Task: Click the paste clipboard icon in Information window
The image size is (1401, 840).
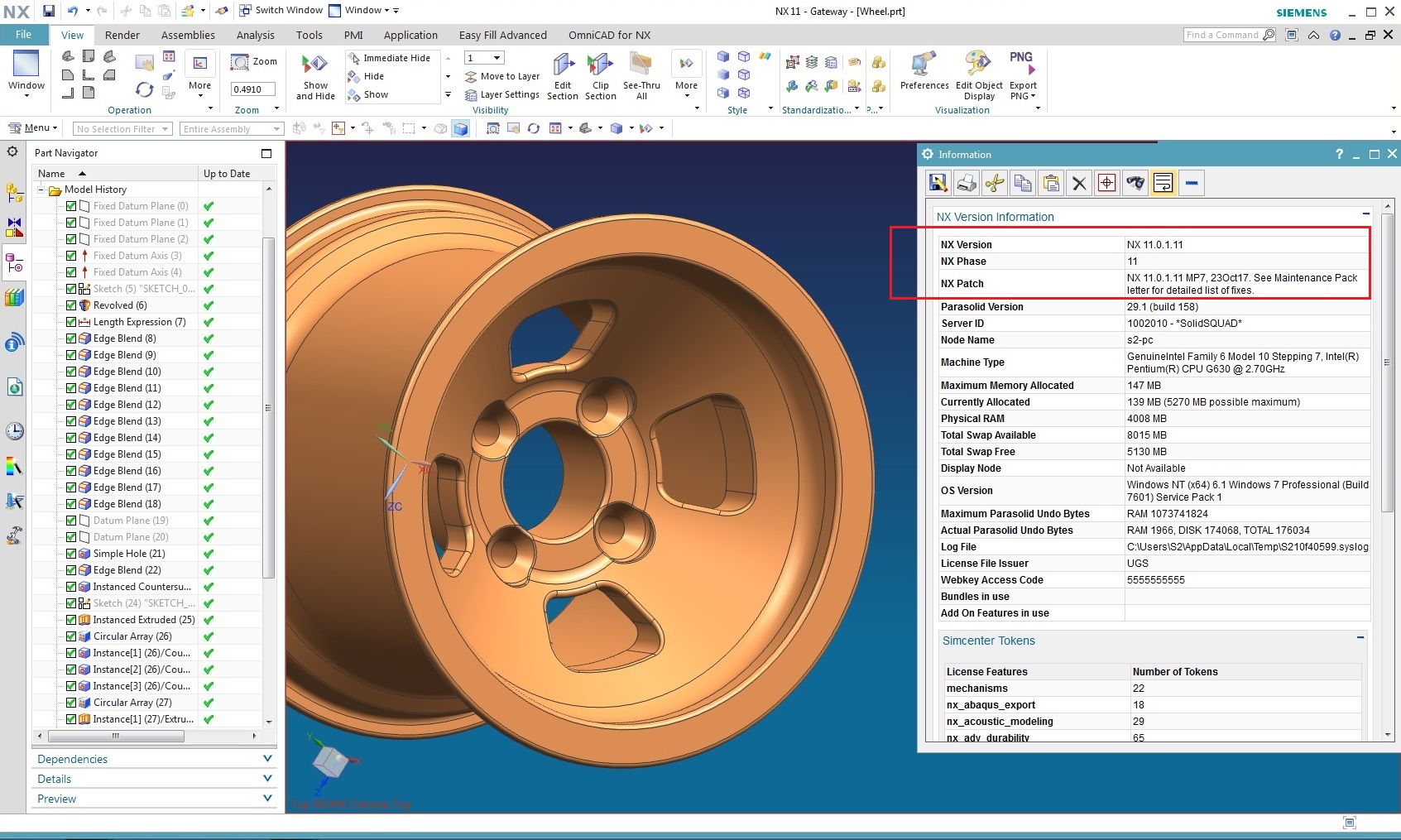Action: tap(1051, 183)
